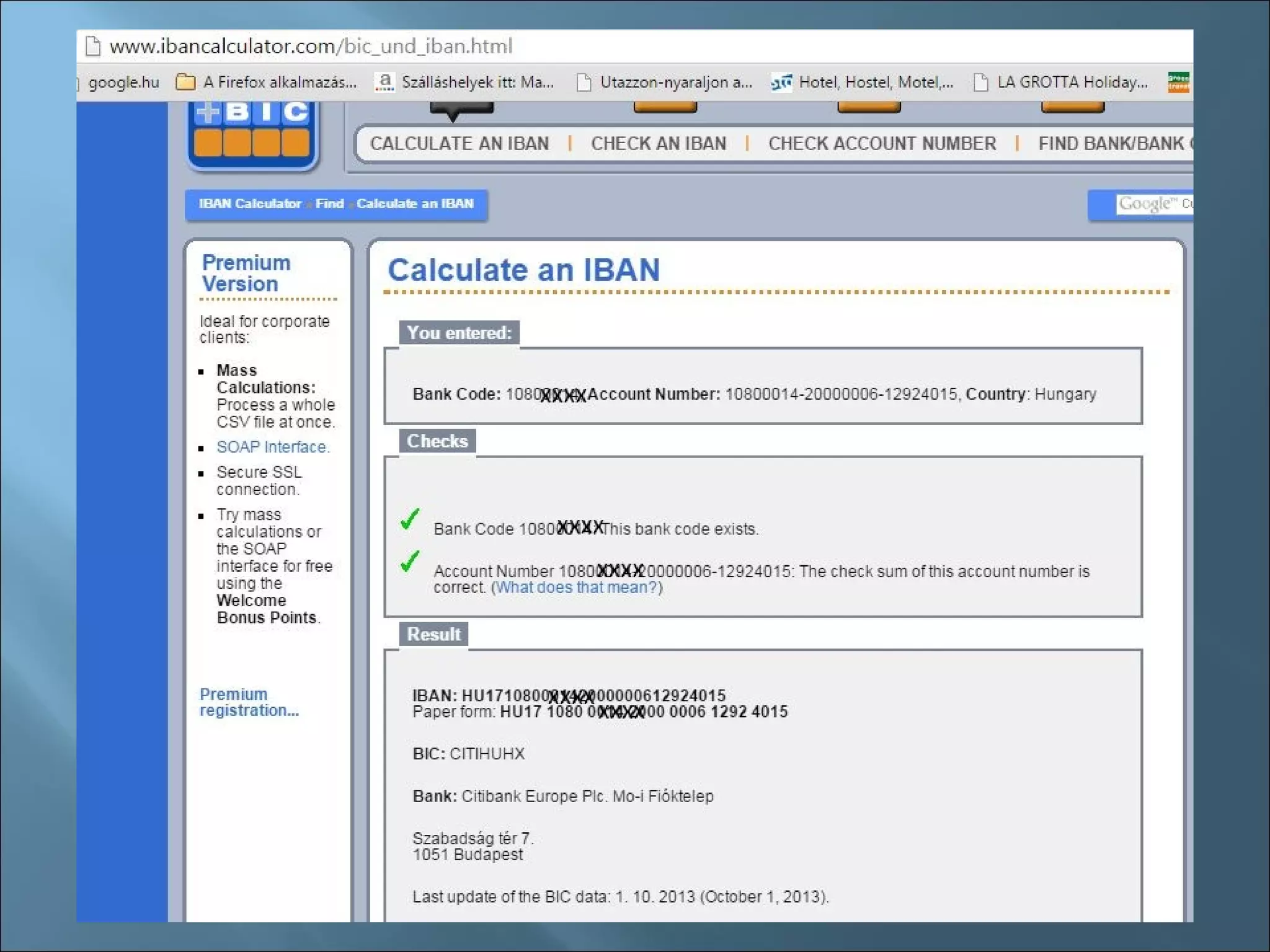Viewport: 1270px width, 952px height.
Task: Open the google.hu bookmark
Action: 123,82
